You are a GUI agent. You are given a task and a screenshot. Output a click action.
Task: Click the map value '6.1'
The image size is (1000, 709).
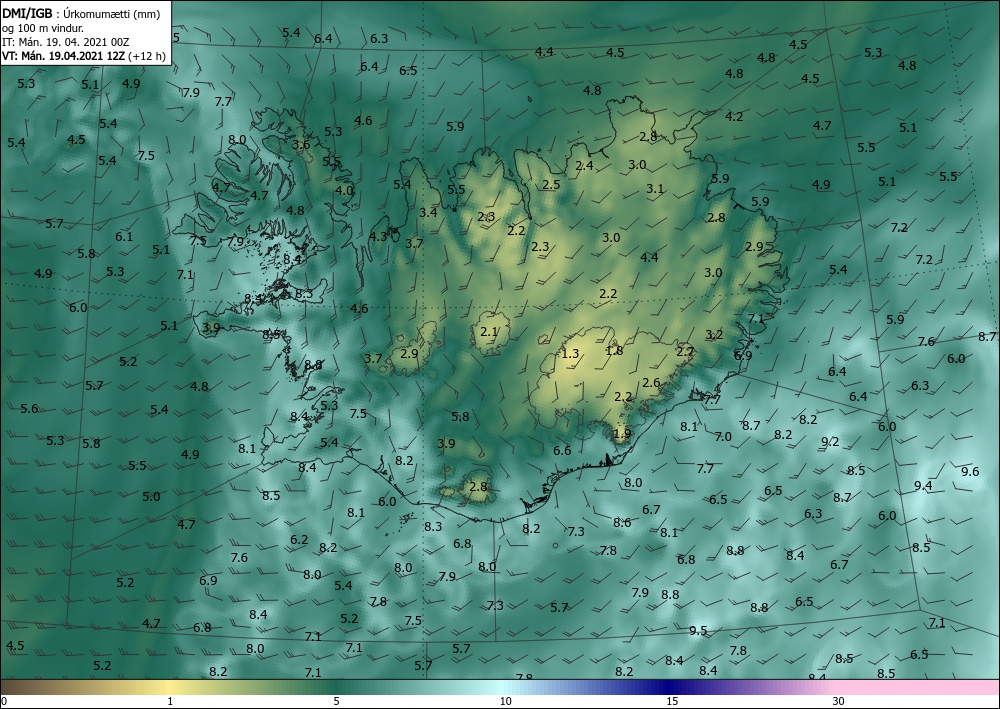pos(124,237)
